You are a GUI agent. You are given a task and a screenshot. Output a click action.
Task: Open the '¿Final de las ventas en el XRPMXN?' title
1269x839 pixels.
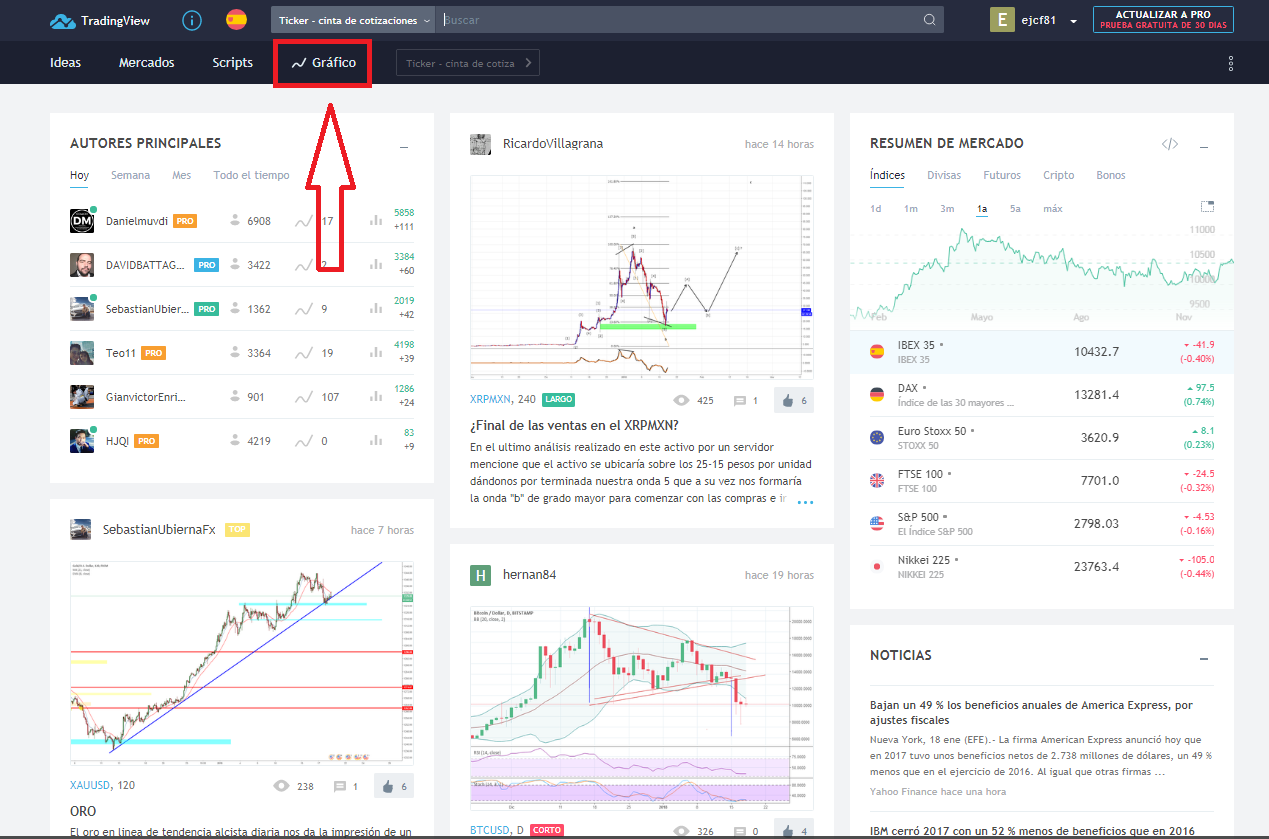[574, 424]
